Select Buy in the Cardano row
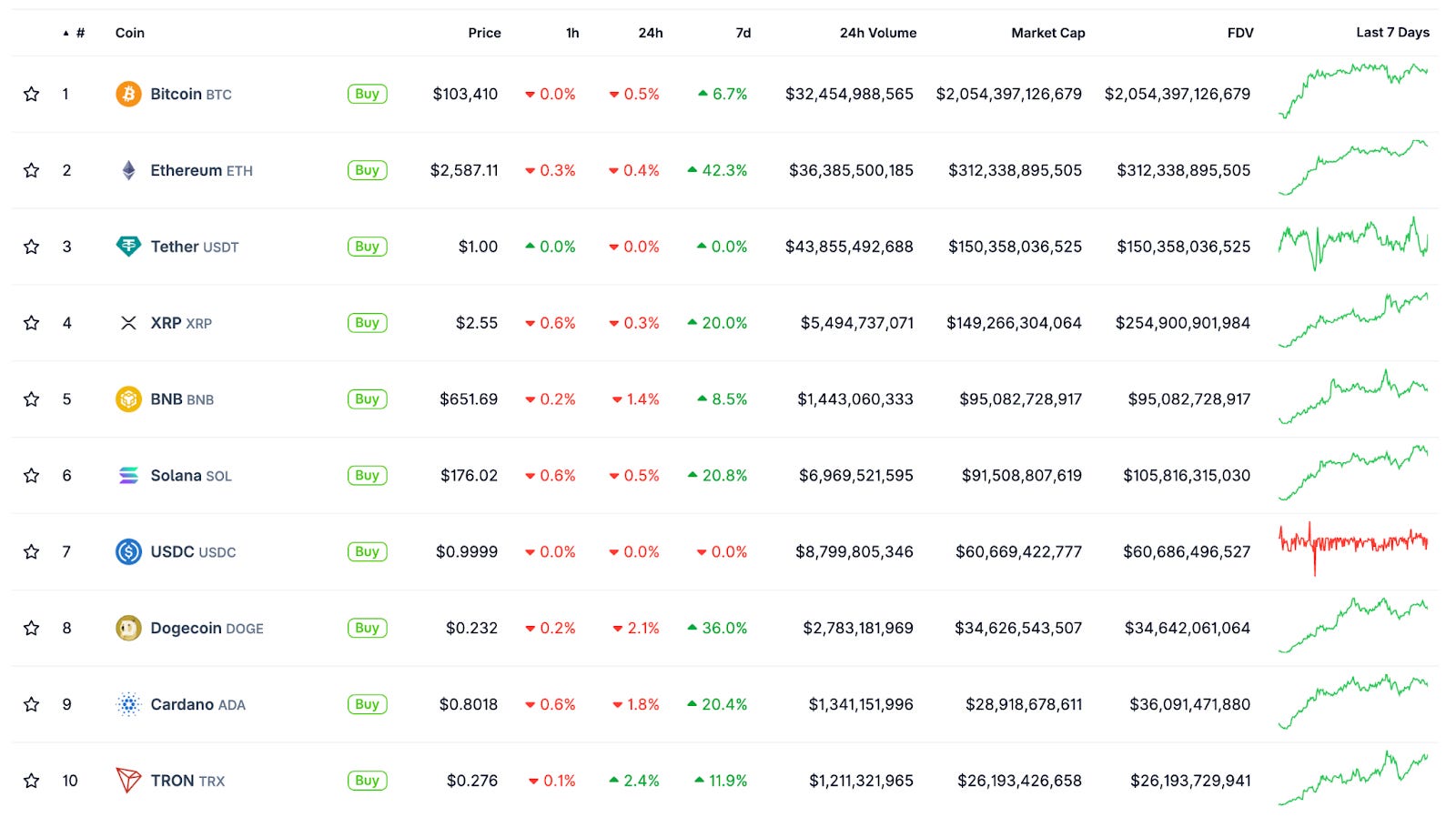1456x817 pixels. (368, 704)
